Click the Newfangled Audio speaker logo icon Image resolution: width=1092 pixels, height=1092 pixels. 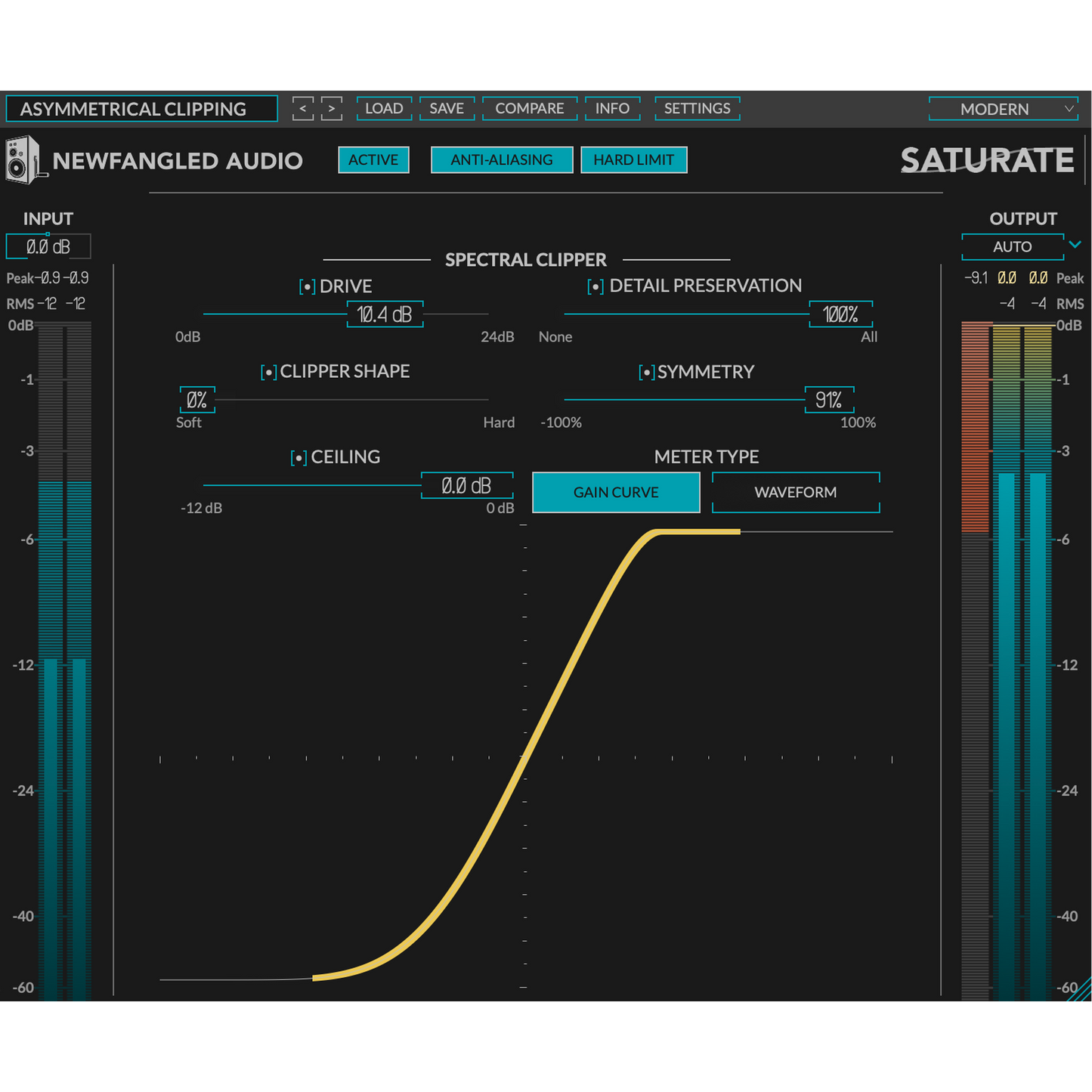pyautogui.click(x=23, y=159)
